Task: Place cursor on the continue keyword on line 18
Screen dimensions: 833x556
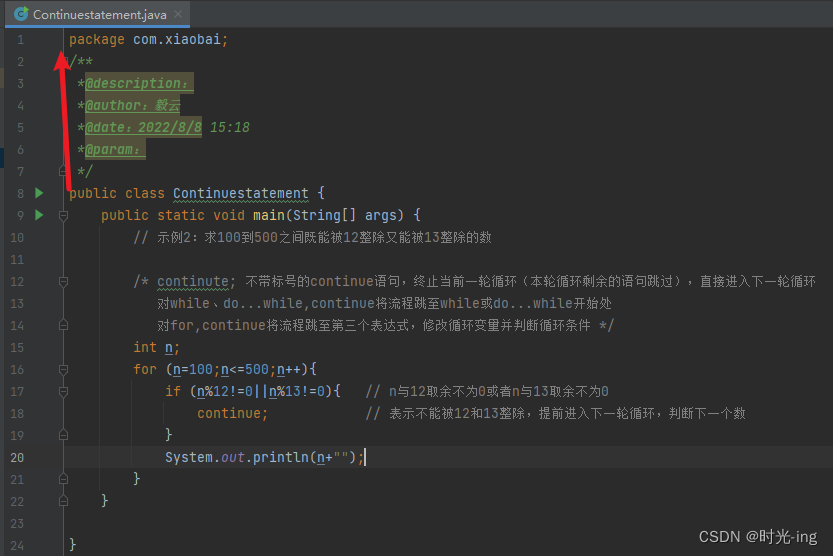Action: pos(232,413)
